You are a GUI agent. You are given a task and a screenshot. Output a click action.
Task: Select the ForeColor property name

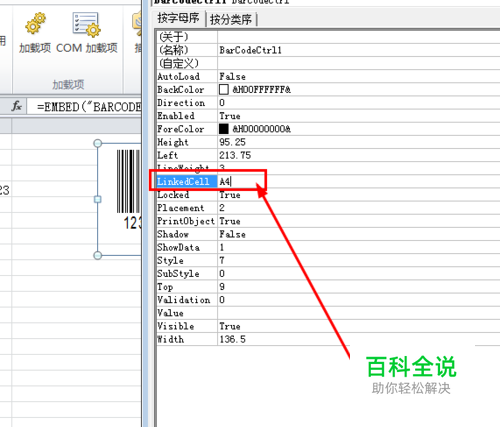pos(181,129)
